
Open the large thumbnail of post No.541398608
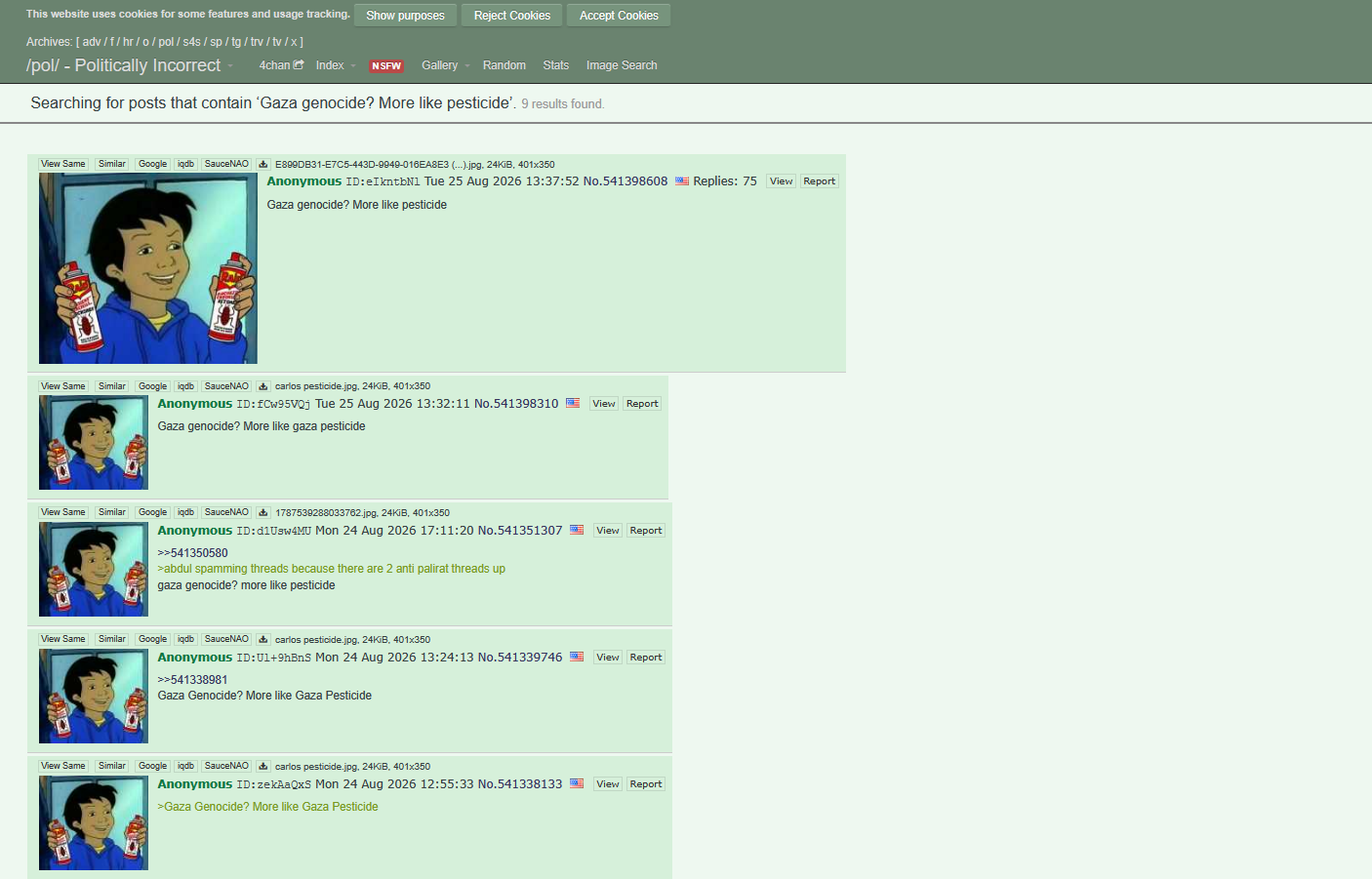(148, 268)
